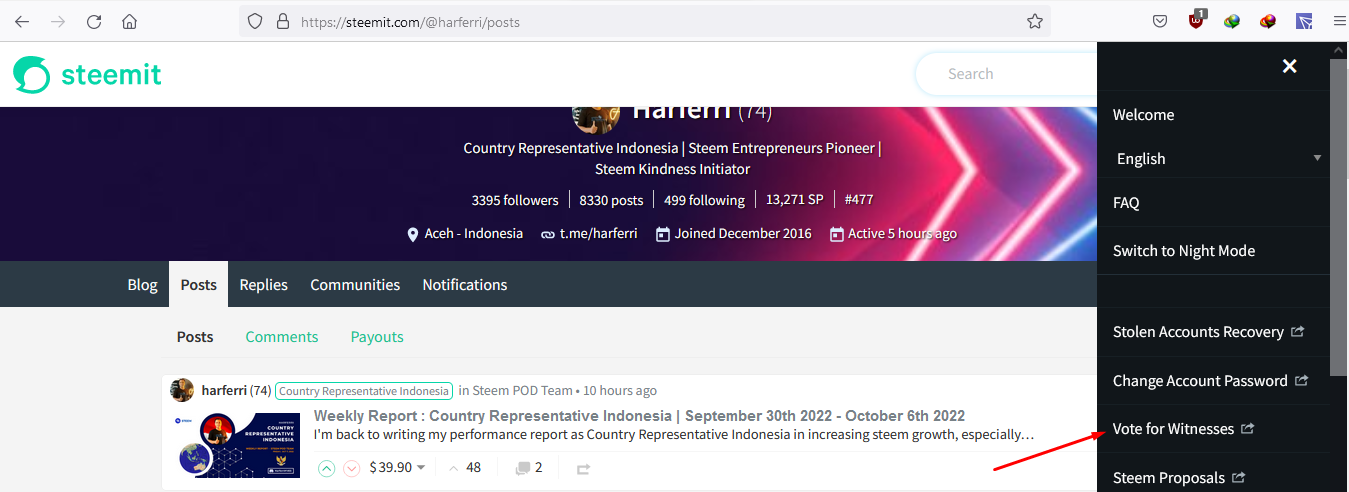Click the browser address bar URL
1349x492 pixels.
pos(410,21)
